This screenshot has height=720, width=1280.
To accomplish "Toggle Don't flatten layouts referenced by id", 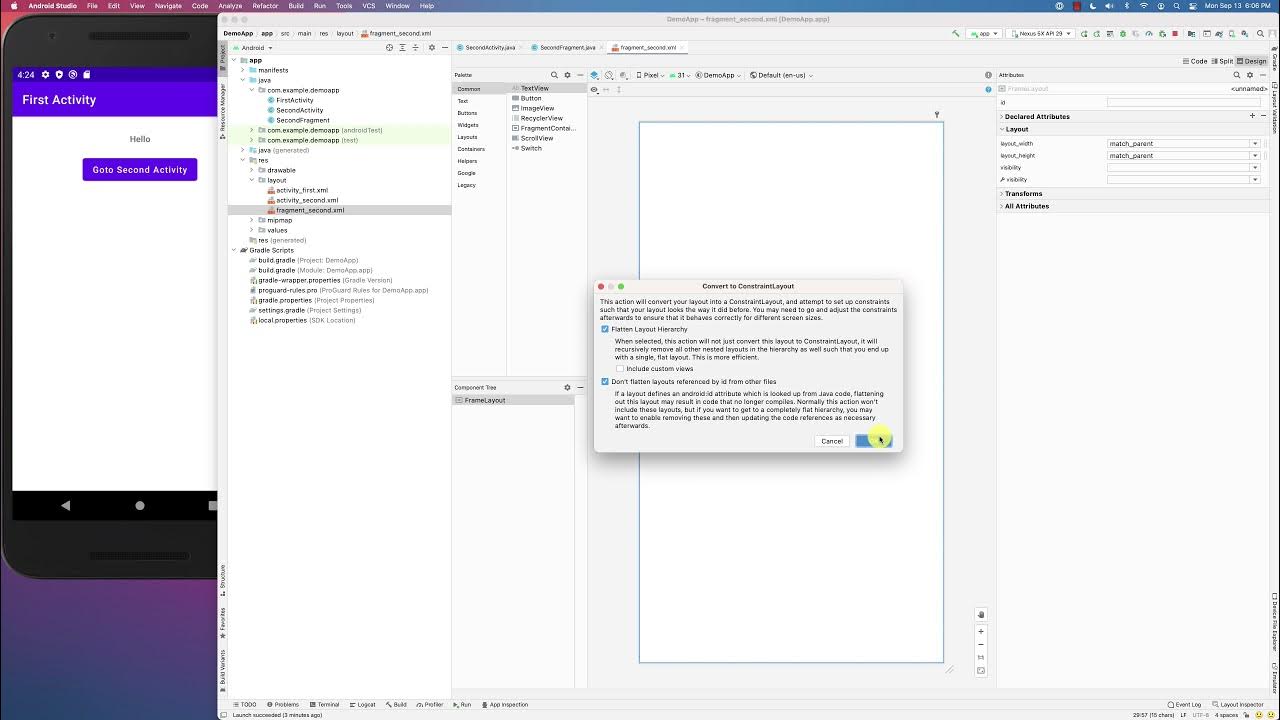I will (605, 381).
